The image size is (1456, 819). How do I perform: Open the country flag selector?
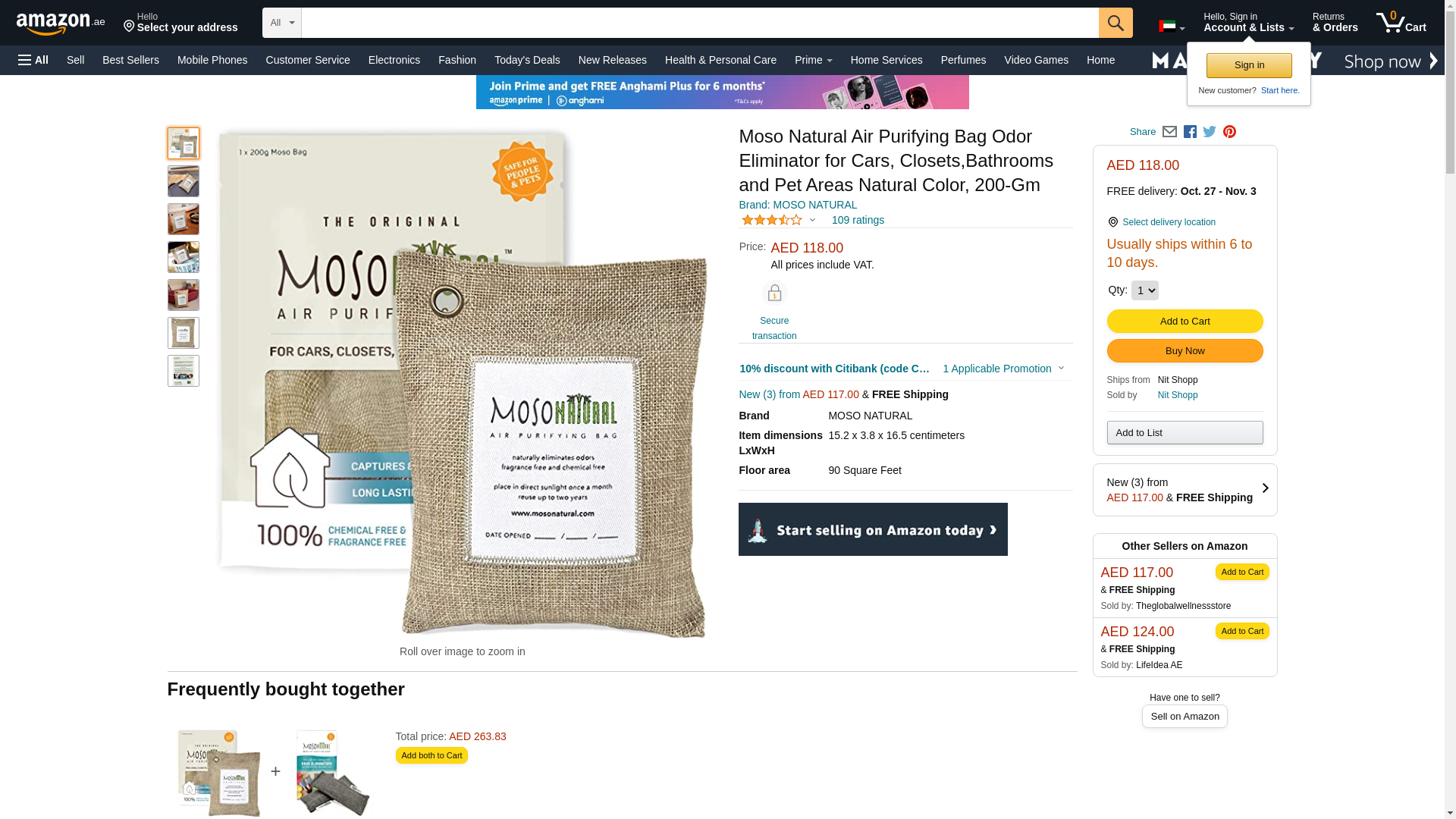[1172, 27]
